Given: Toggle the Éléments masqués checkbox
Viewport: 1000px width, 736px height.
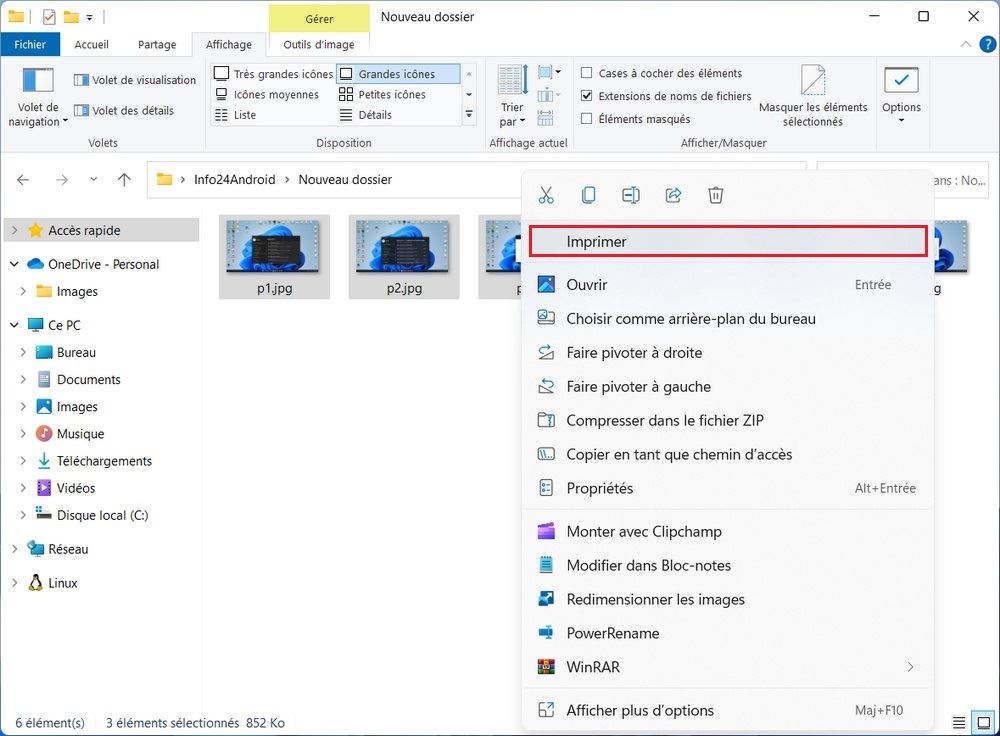Looking at the screenshot, I should (x=587, y=119).
